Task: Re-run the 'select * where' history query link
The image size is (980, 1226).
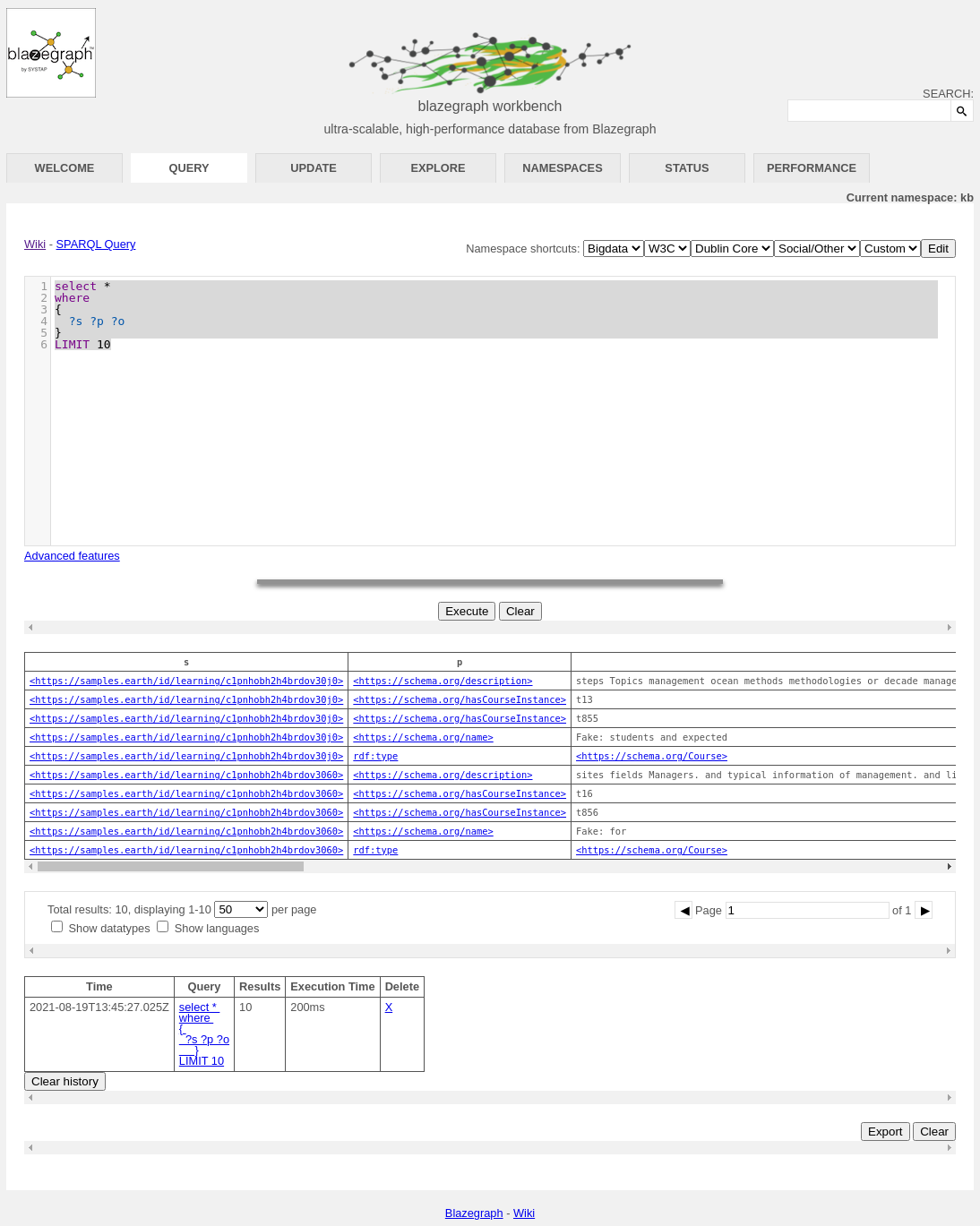Action: click(203, 1034)
